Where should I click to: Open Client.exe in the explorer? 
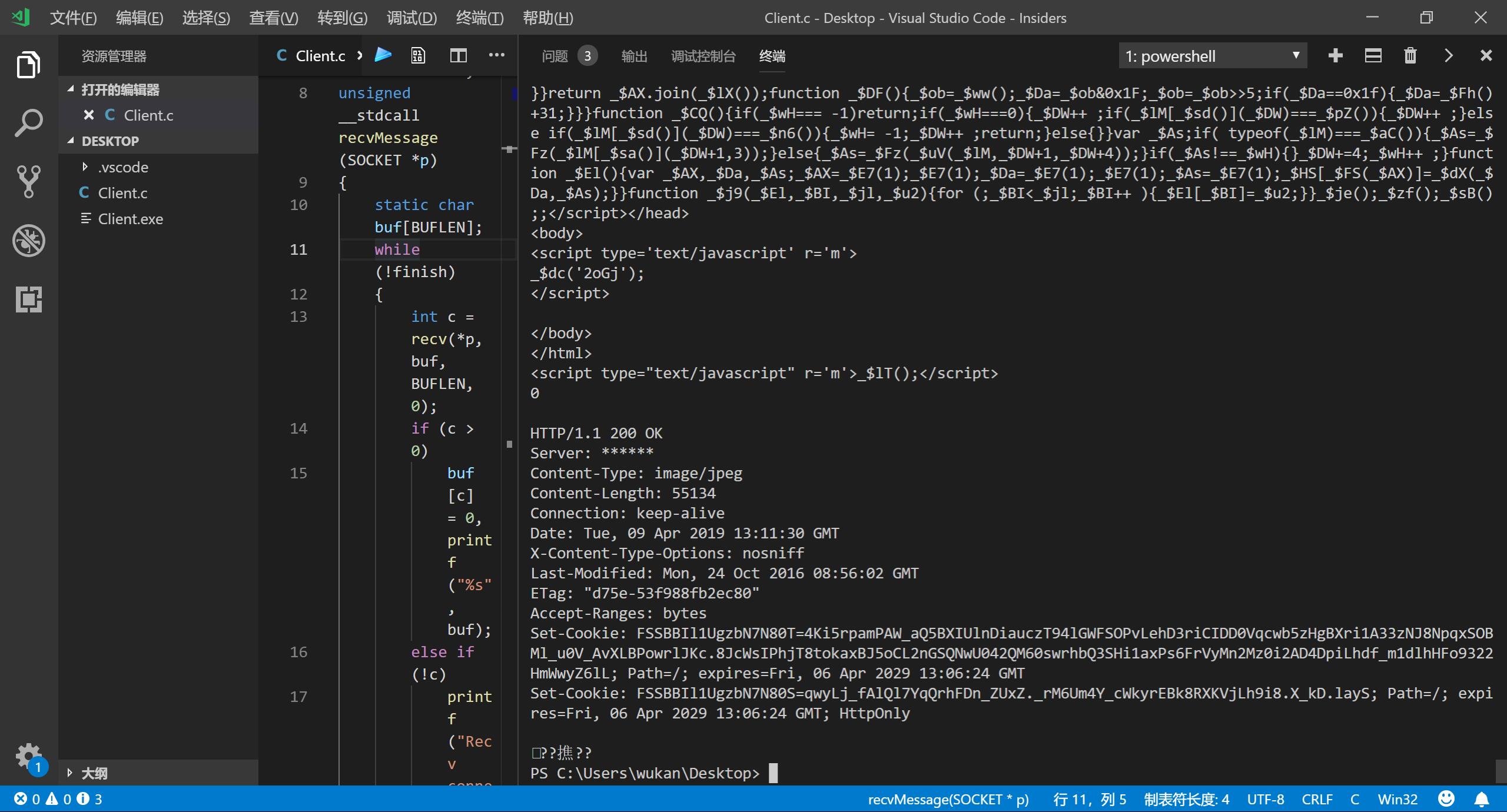[130, 219]
